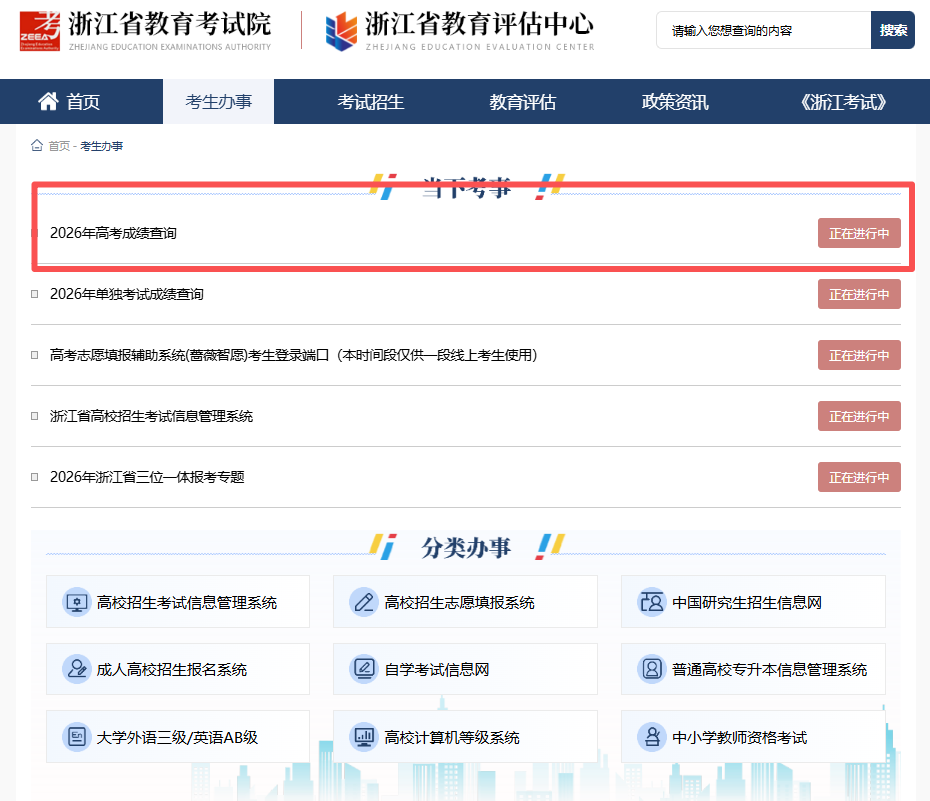Click the 高校招生志愿填报系统 pencil icon

click(x=364, y=602)
